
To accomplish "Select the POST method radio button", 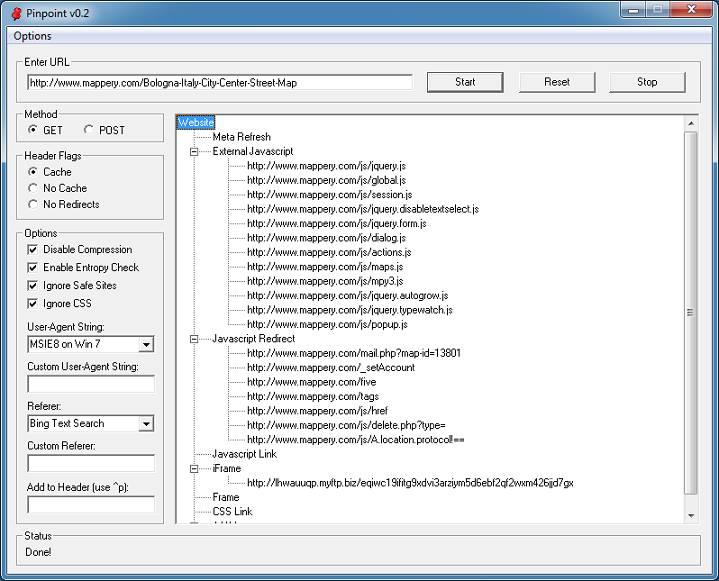I will (x=89, y=130).
